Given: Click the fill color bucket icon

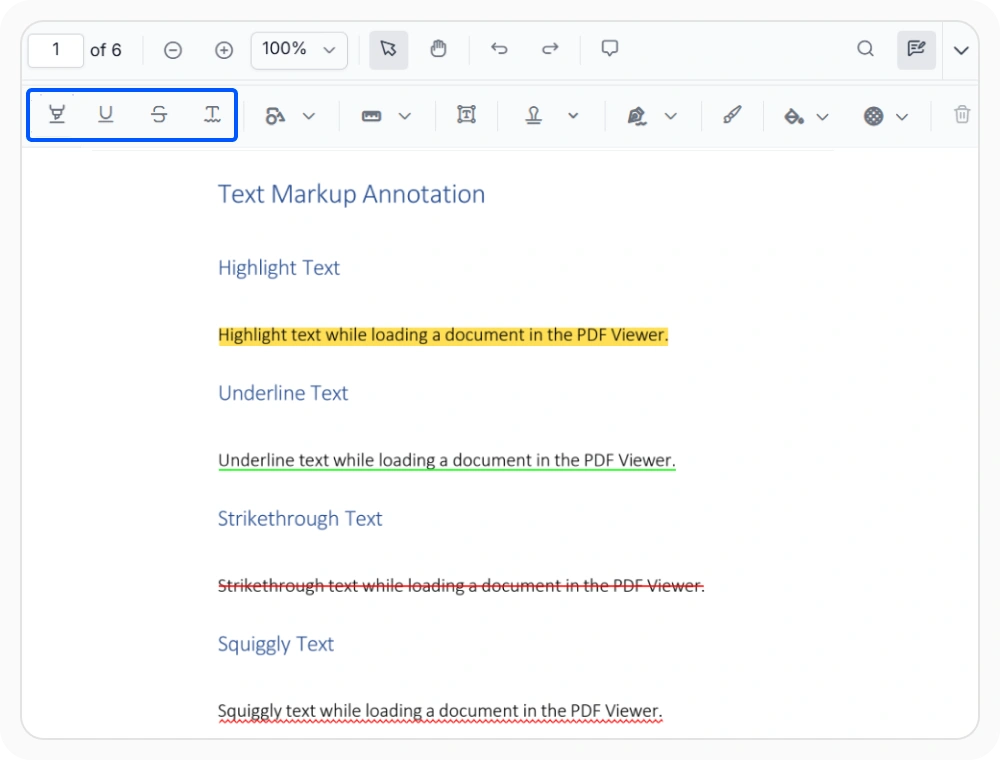Looking at the screenshot, I should 793,116.
